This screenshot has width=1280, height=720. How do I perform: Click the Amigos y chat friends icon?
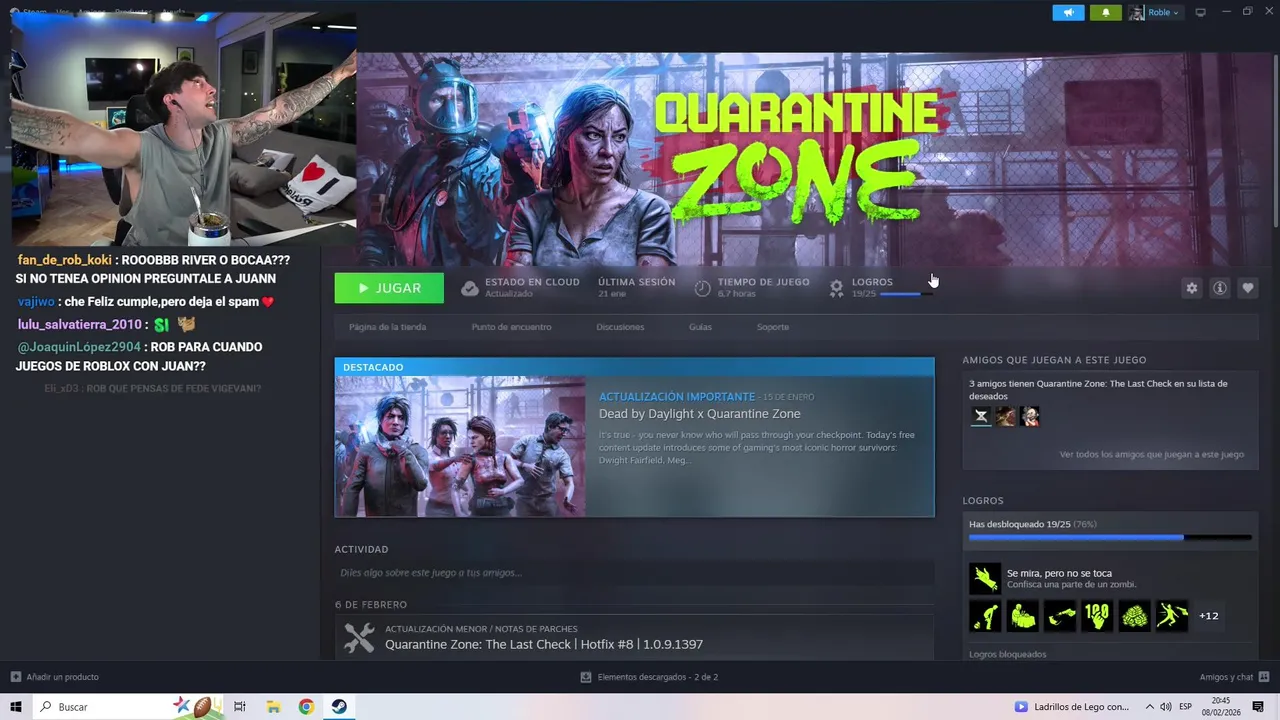[x=1263, y=677]
